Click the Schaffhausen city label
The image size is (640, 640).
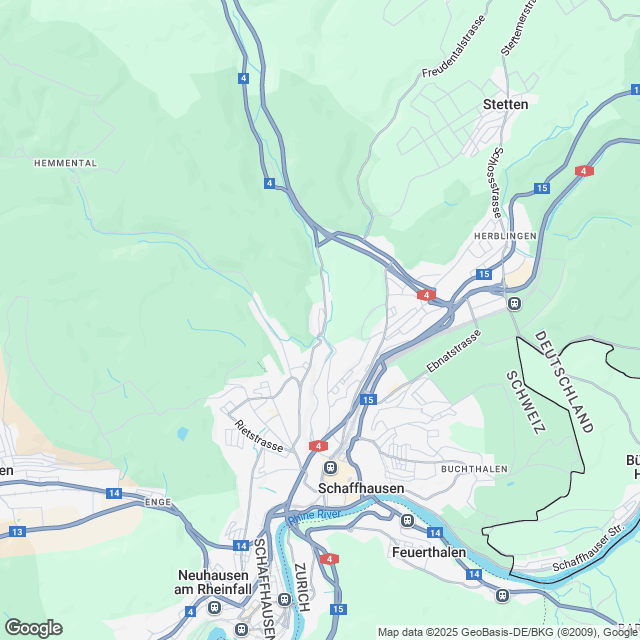[361, 489]
